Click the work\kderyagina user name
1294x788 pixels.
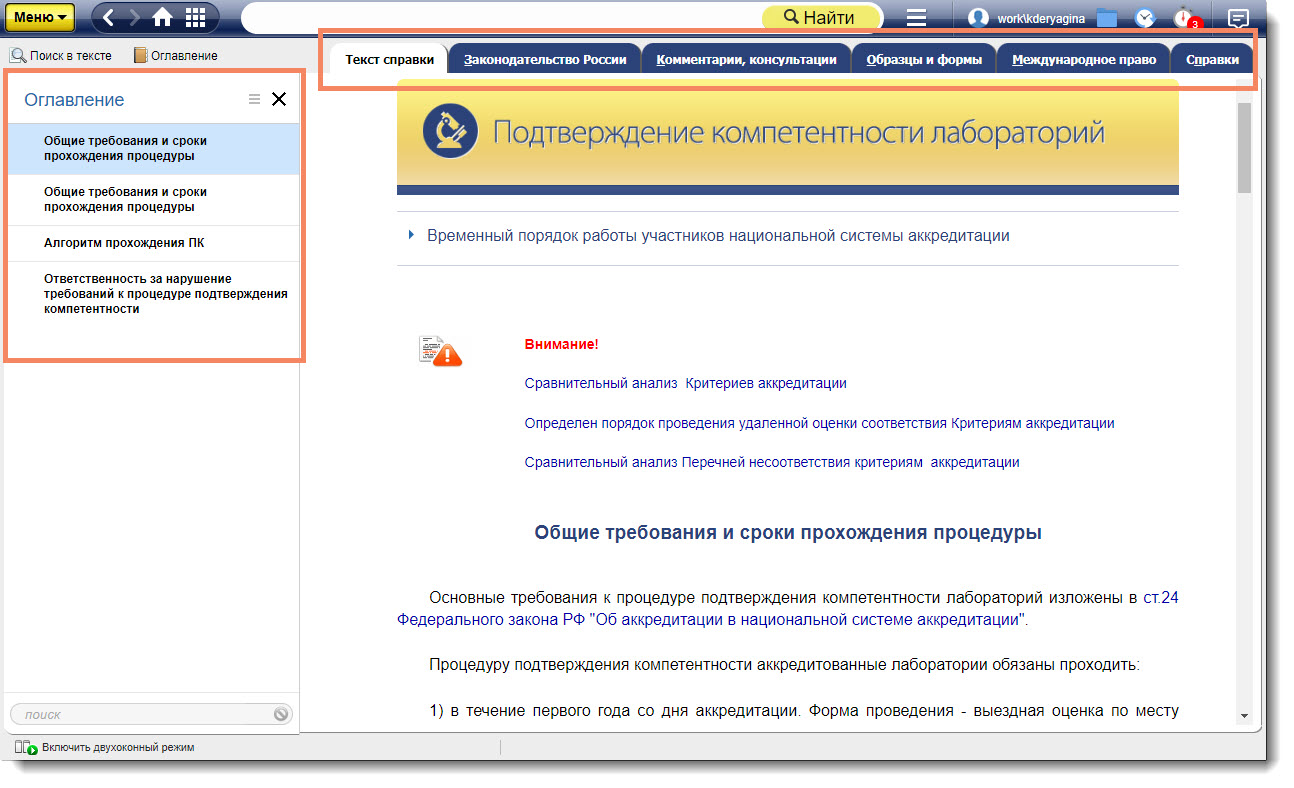pyautogui.click(x=1041, y=18)
